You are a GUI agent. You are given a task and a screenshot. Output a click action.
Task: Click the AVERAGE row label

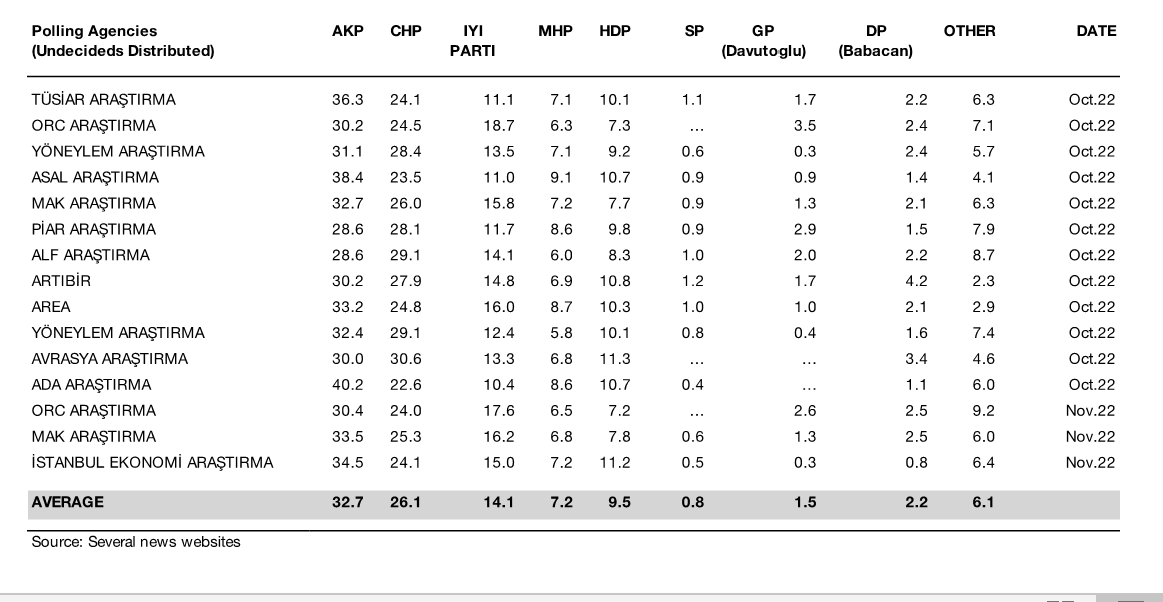[67, 502]
